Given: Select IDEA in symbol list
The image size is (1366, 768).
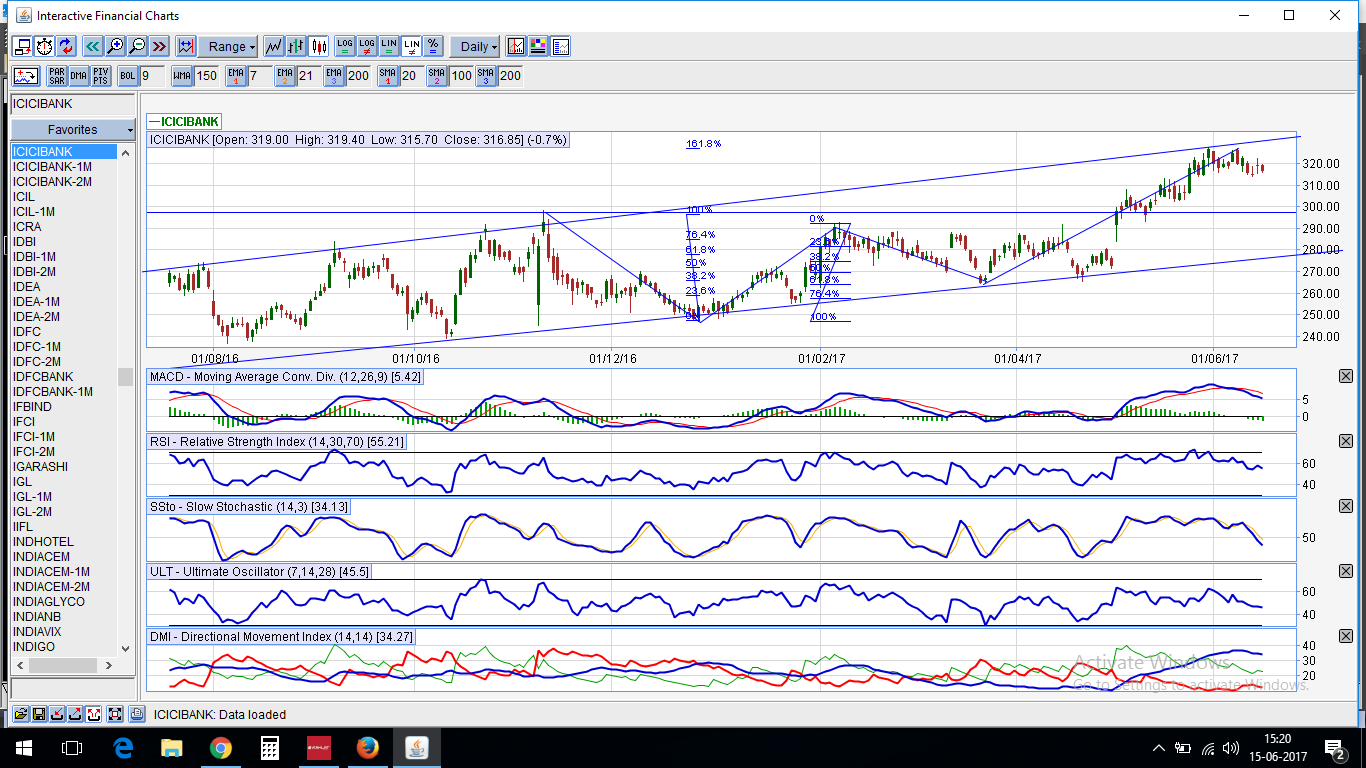Looking at the screenshot, I should click(x=65, y=287).
